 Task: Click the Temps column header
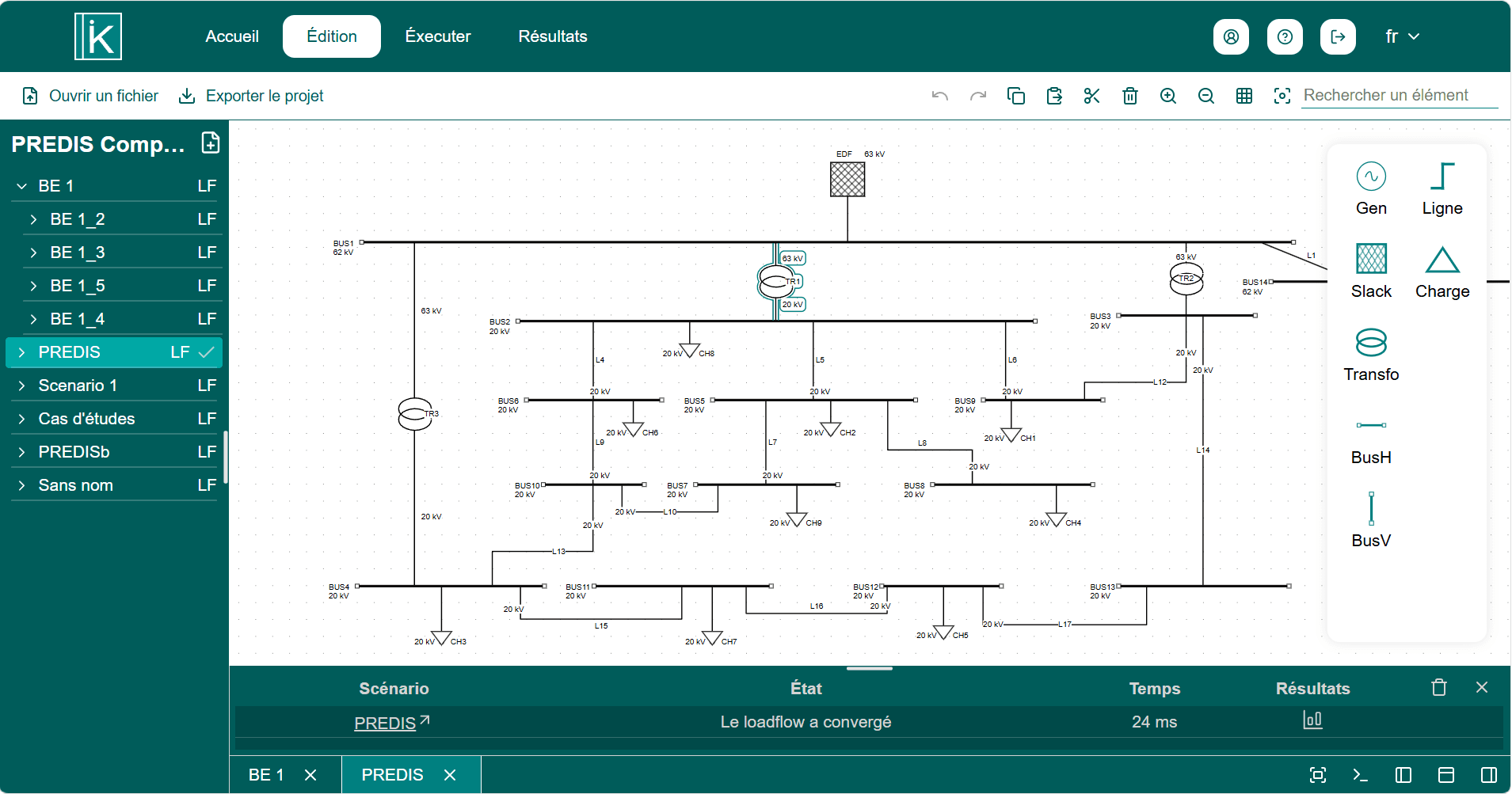pyautogui.click(x=1155, y=689)
